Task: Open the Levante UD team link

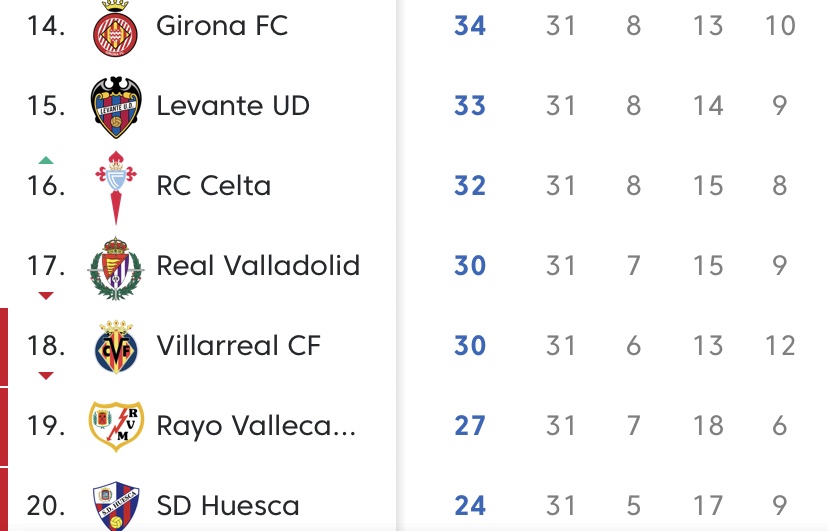Action: 233,106
